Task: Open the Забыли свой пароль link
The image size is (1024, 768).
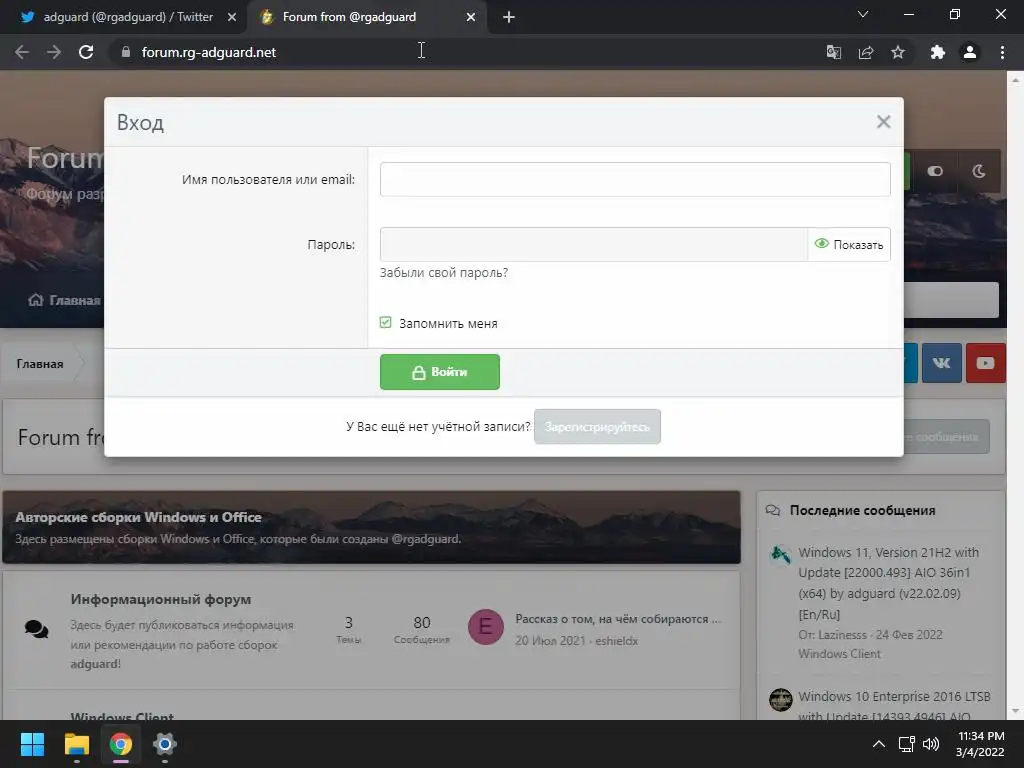Action: click(x=443, y=273)
